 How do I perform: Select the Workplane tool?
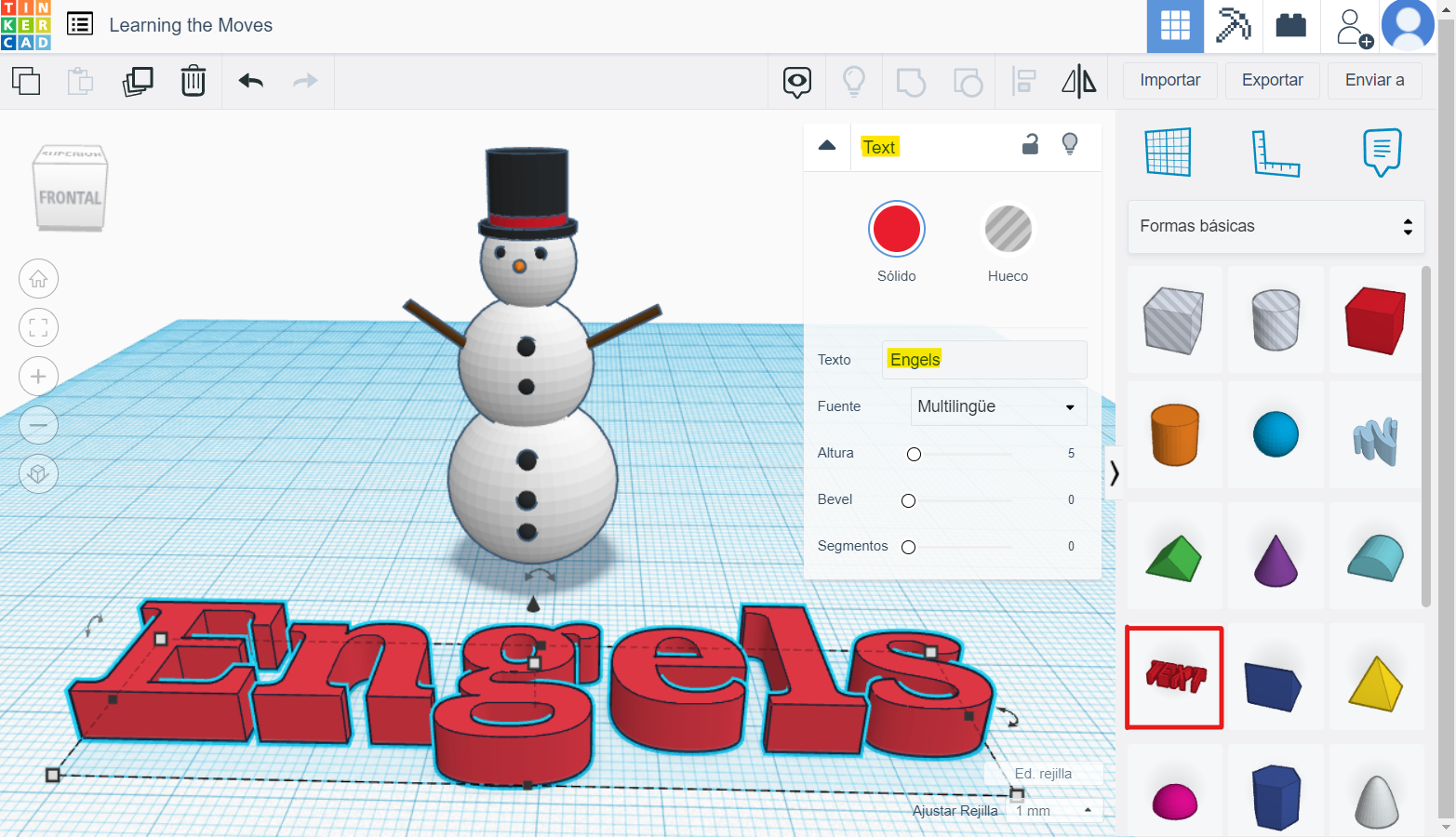1168,152
